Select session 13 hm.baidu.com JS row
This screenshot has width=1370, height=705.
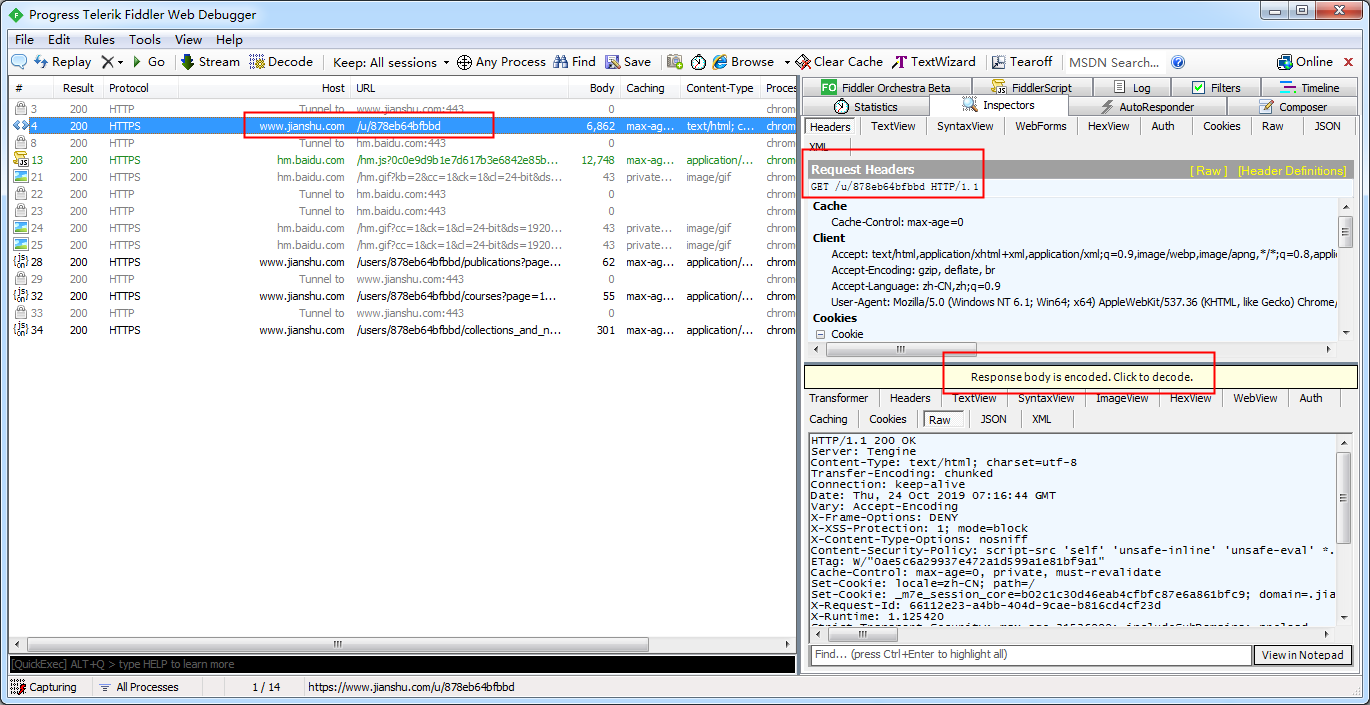(x=402, y=160)
